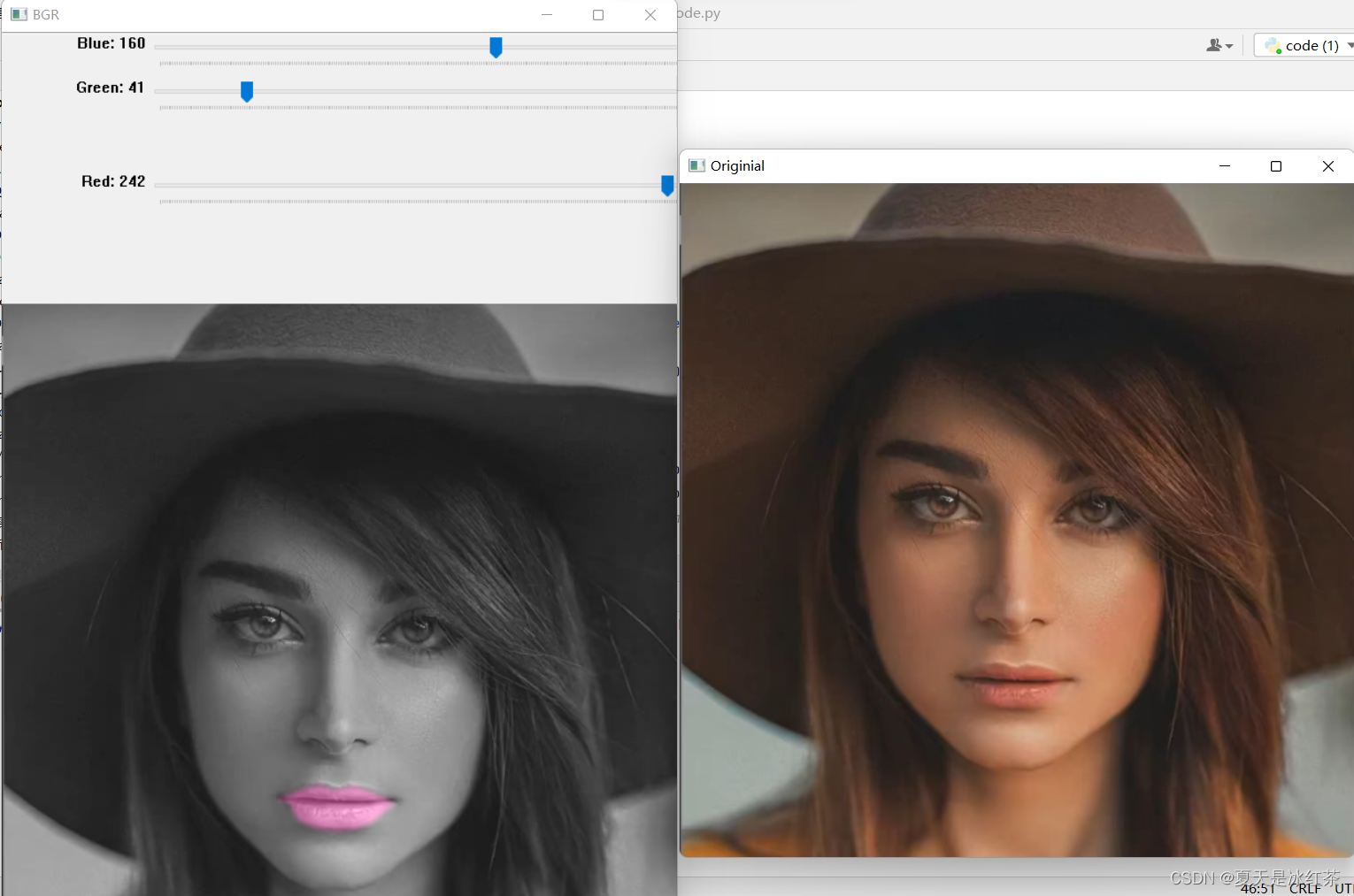This screenshot has height=896, width=1354.
Task: Click the 'Green: 41' label
Action: click(x=110, y=88)
